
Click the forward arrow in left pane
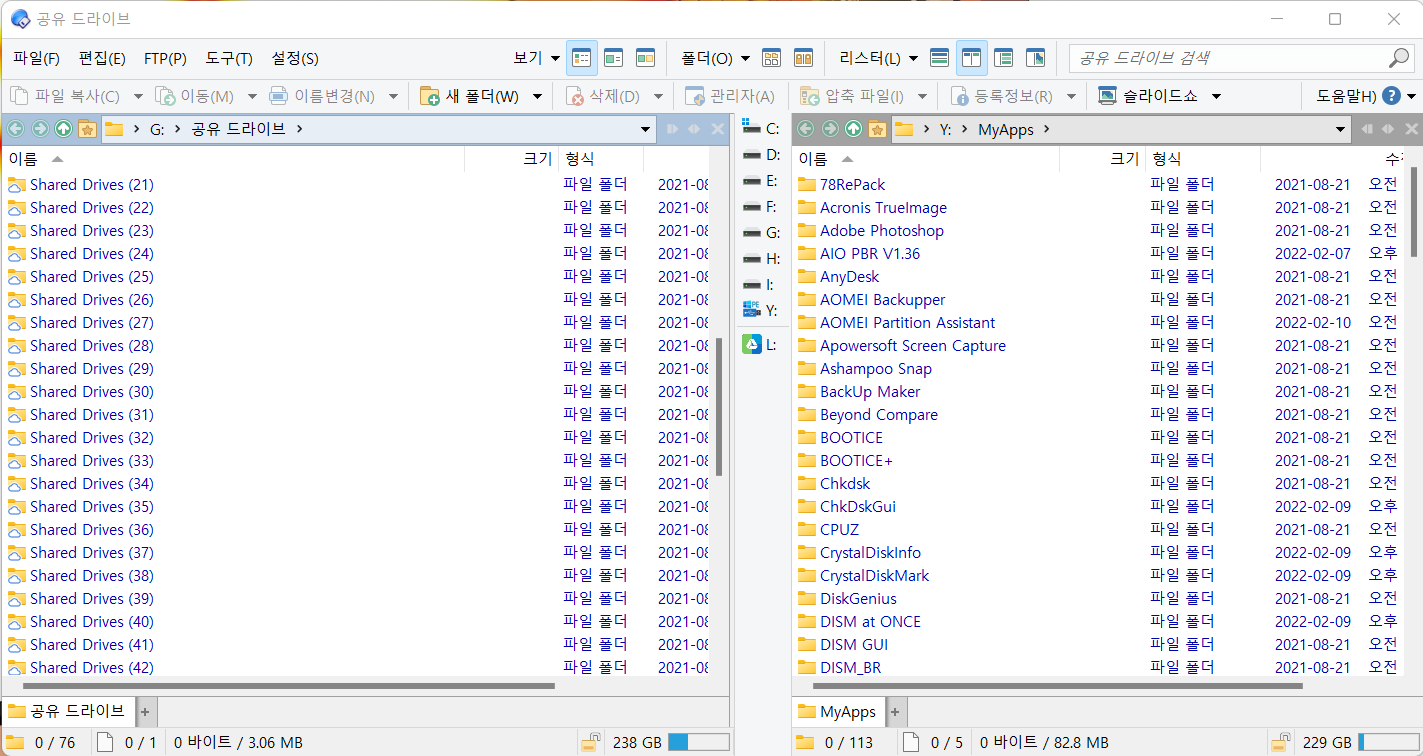(x=40, y=129)
